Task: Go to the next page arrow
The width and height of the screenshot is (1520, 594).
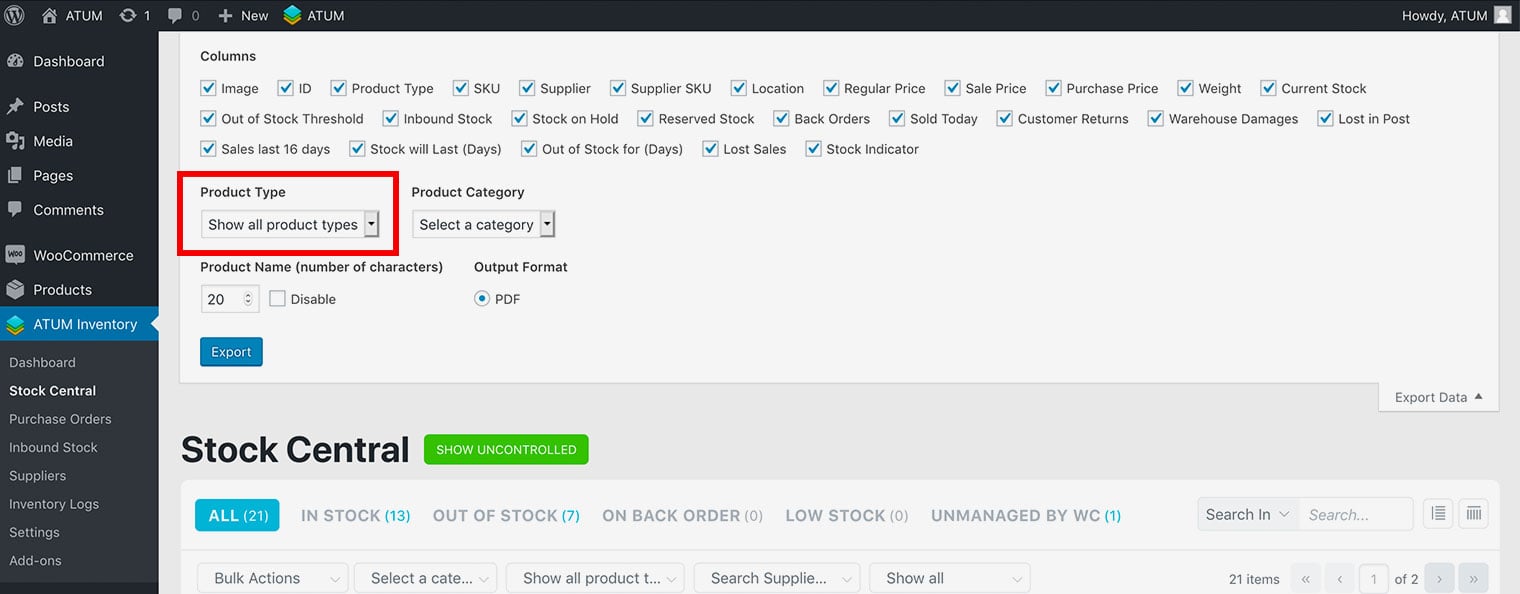Action: (1439, 579)
